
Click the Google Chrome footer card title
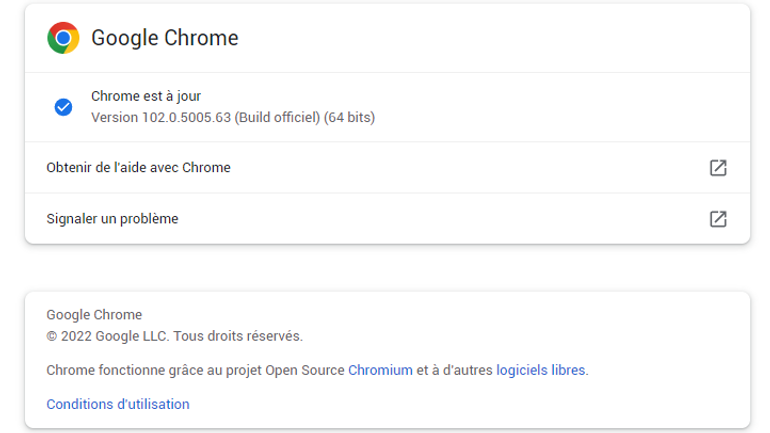[94, 315]
